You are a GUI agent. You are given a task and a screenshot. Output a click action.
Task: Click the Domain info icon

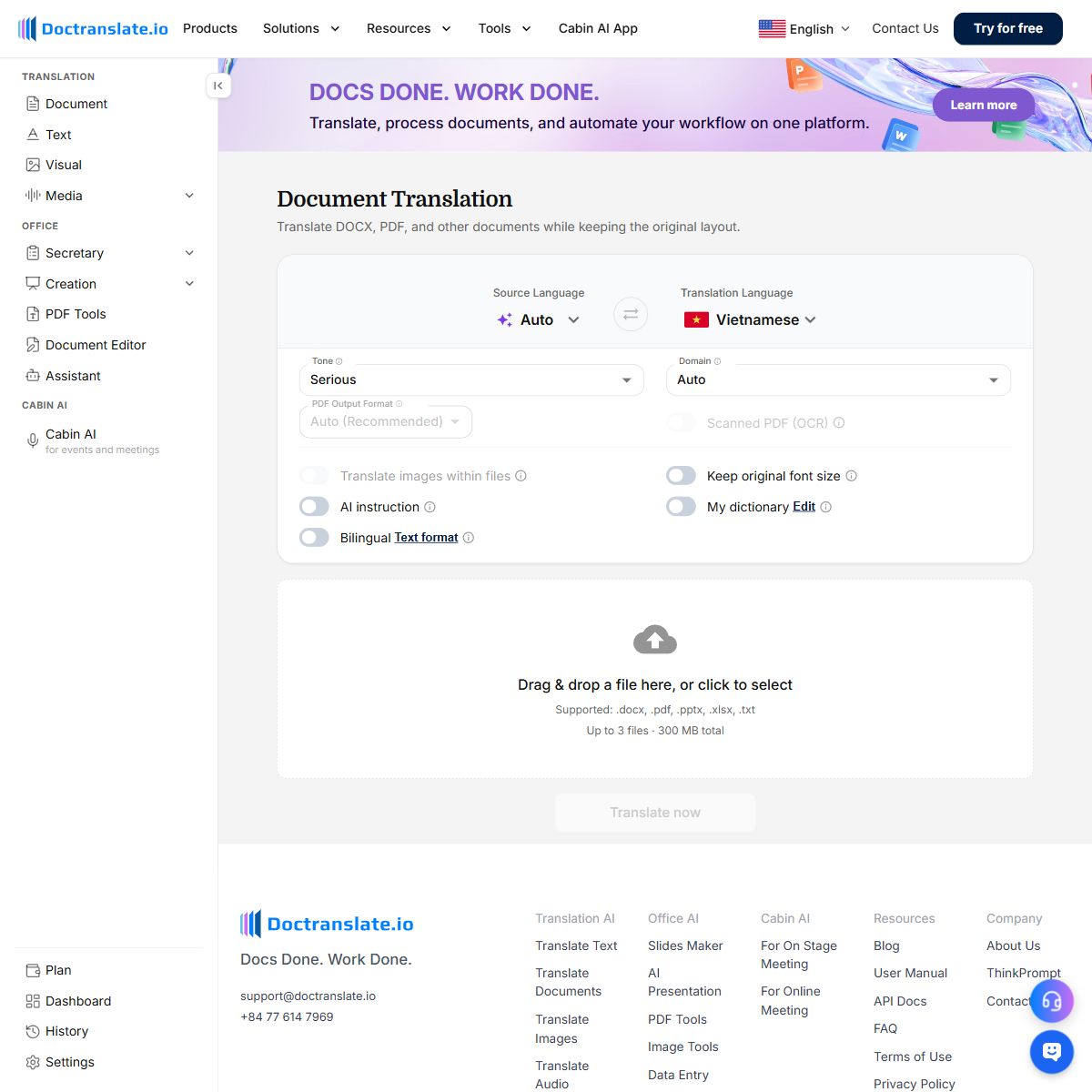coord(717,361)
